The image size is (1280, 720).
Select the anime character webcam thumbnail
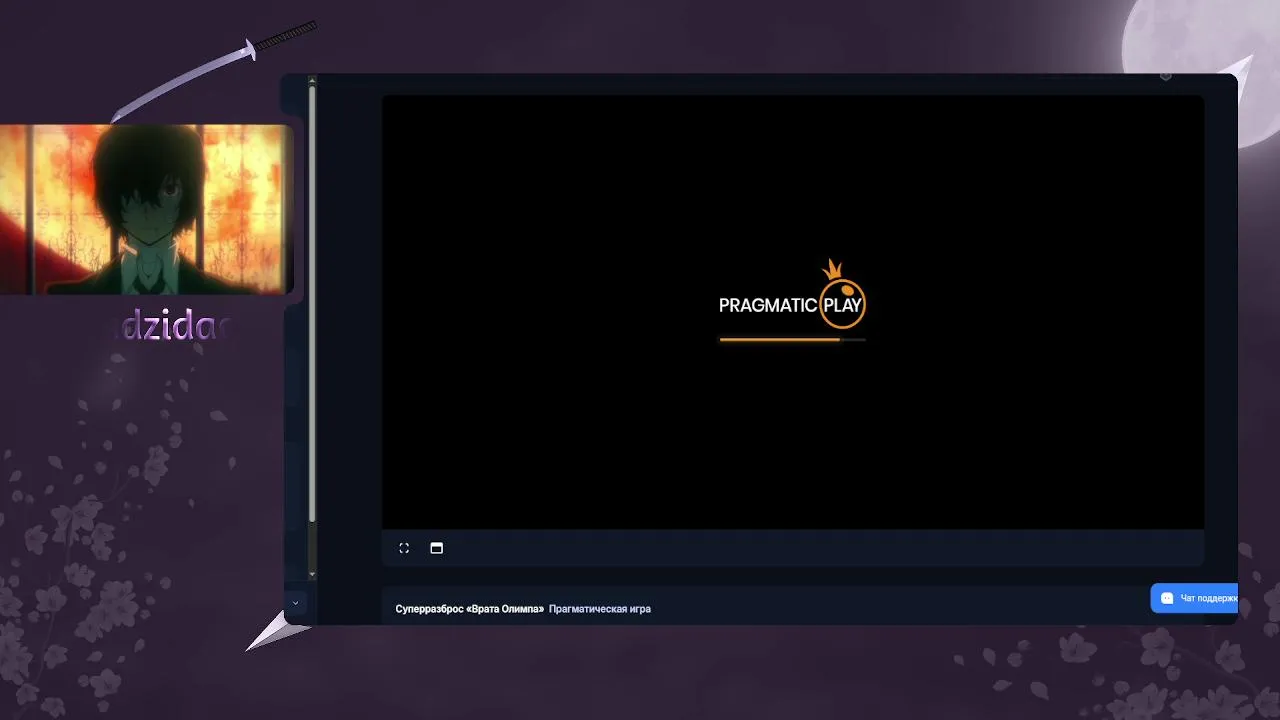[x=146, y=209]
